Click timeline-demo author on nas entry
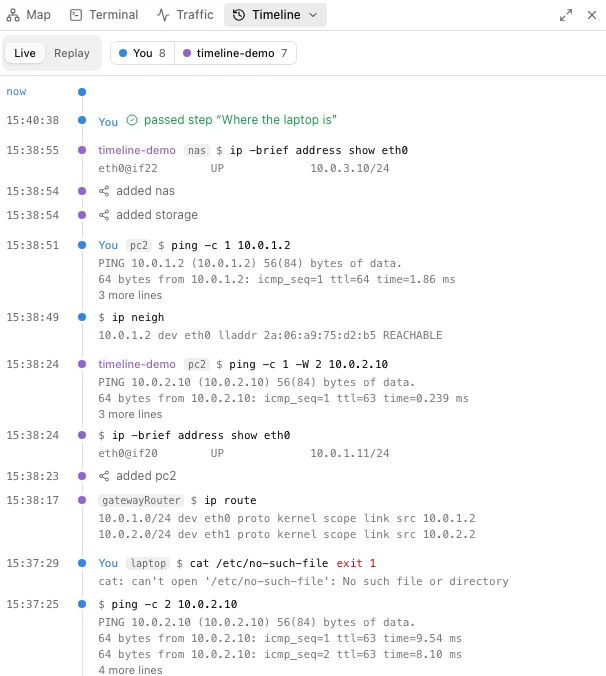 (137, 150)
